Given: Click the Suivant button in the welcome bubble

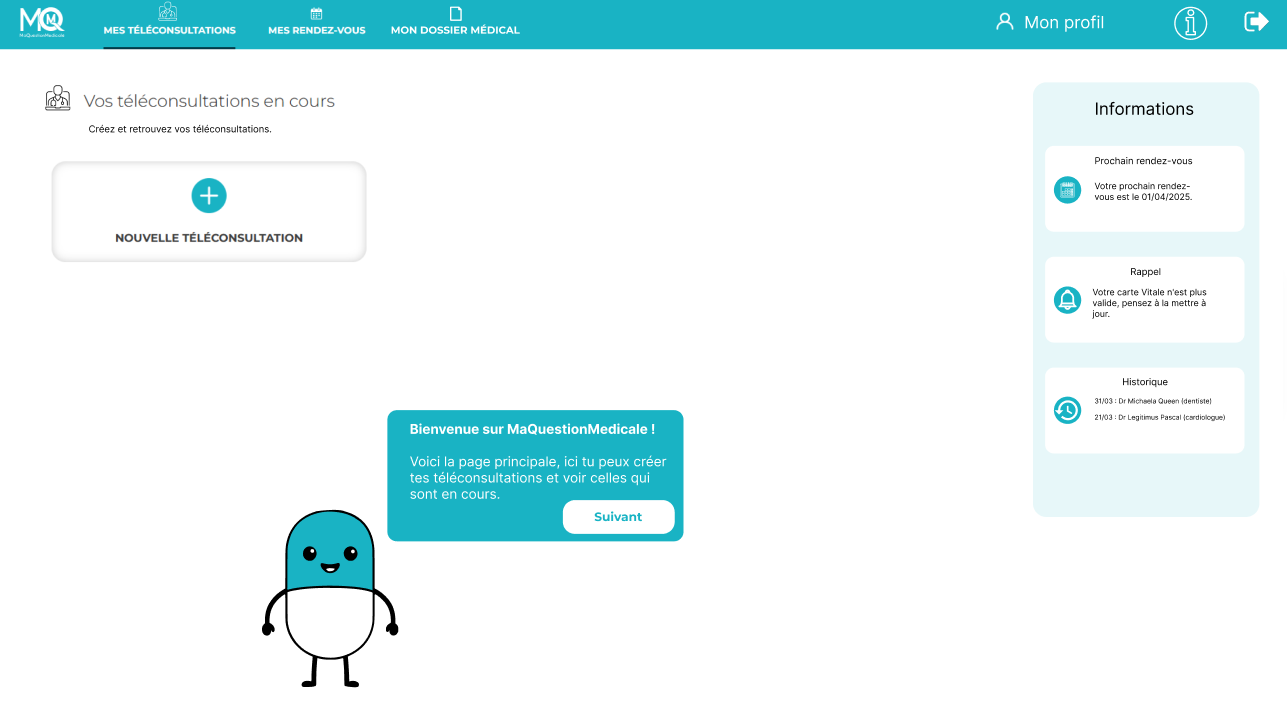Looking at the screenshot, I should 618,517.
